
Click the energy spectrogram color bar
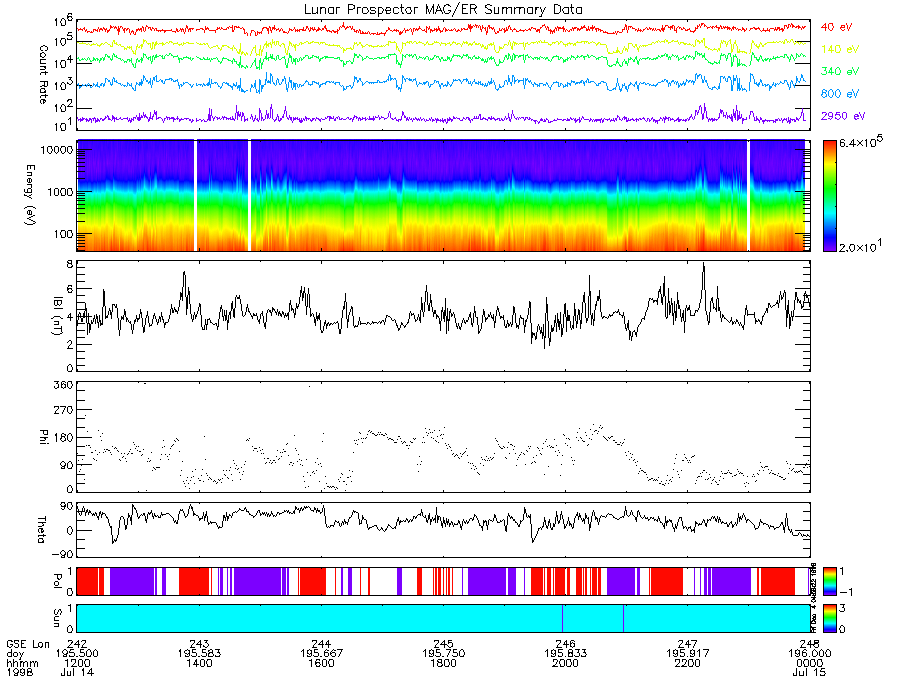(829, 196)
